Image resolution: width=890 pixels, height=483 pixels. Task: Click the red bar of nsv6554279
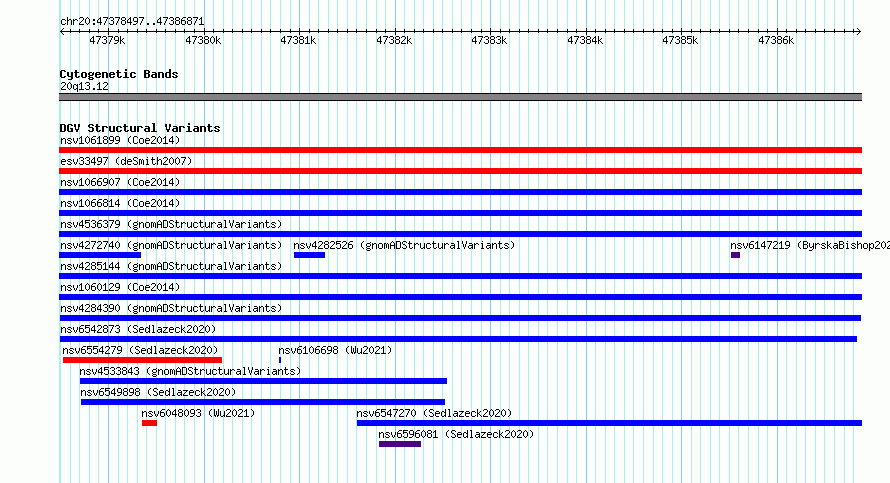[142, 360]
